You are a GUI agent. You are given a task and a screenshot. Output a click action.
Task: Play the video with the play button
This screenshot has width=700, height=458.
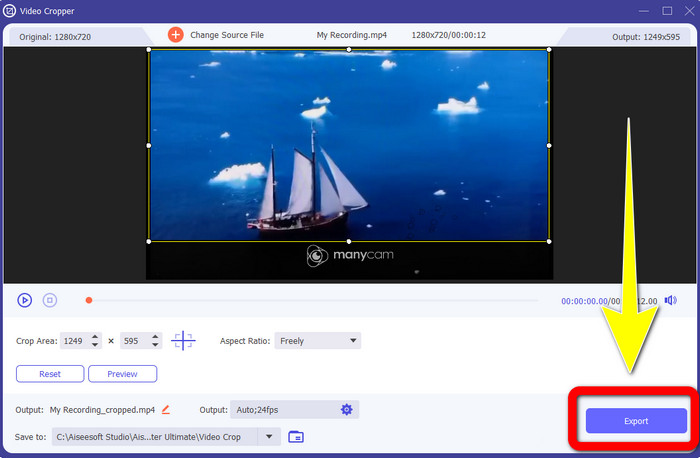(25, 300)
